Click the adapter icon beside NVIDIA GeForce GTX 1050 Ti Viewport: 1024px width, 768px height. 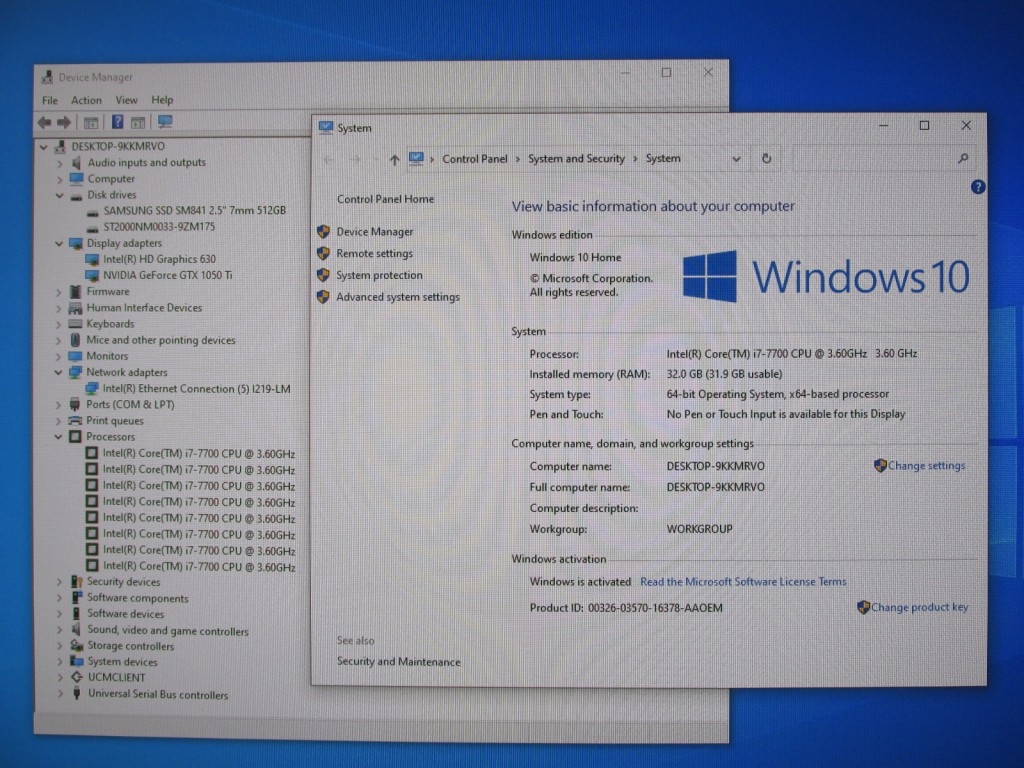92,275
